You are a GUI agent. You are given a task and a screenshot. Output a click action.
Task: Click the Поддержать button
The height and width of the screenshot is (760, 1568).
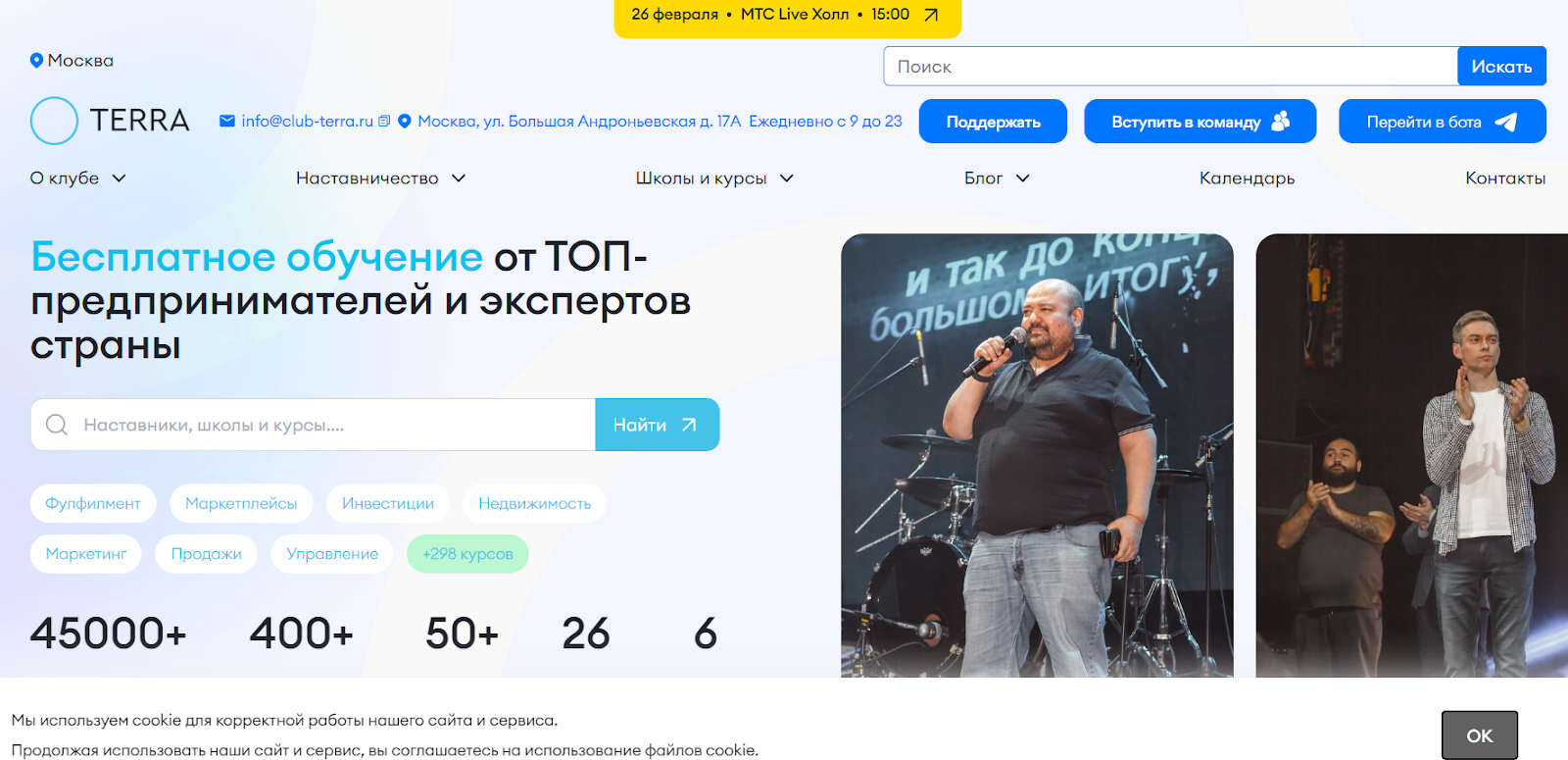(x=993, y=122)
